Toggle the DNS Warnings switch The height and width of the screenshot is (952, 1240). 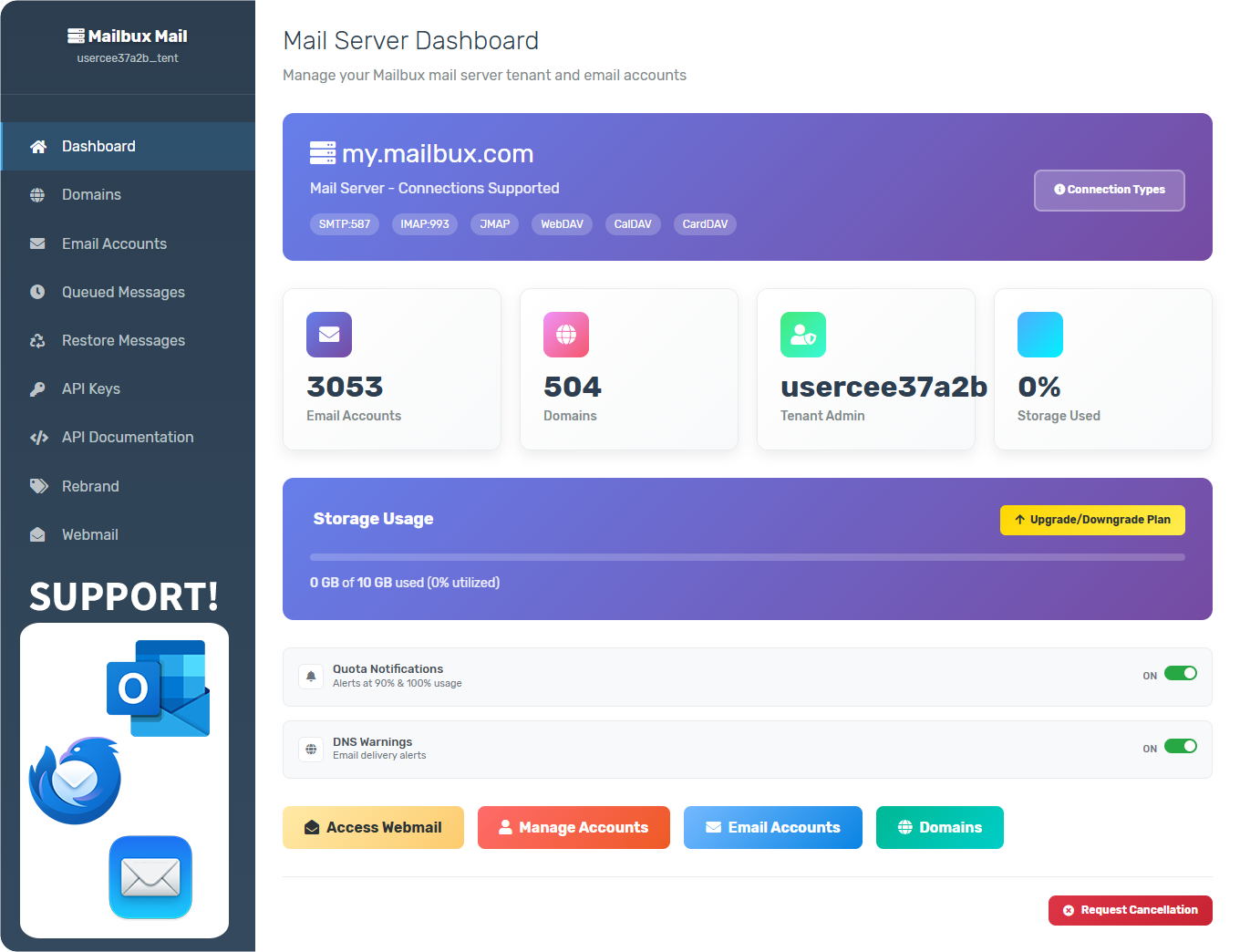click(1181, 747)
